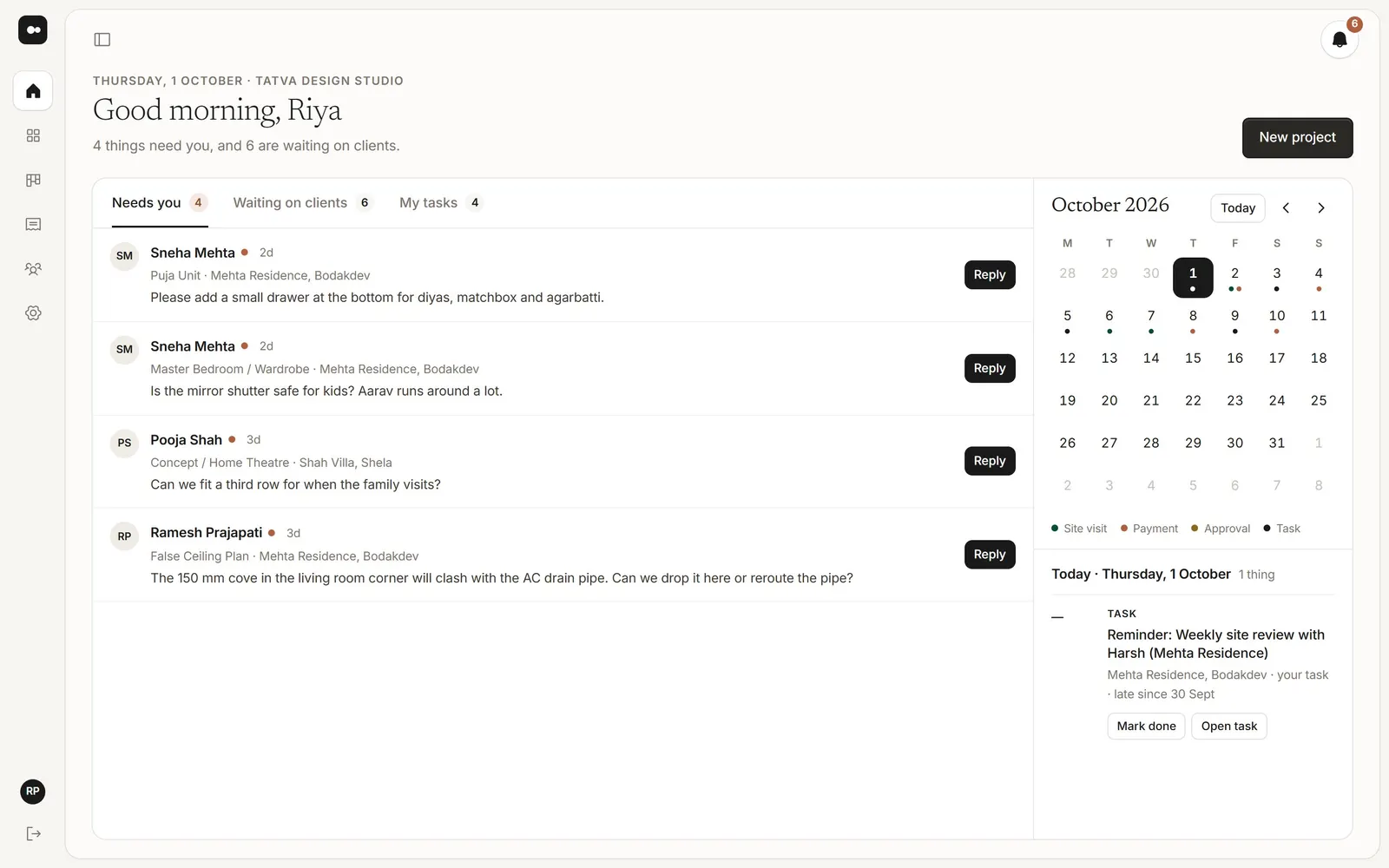Mark the weekly site review task done
The height and width of the screenshot is (868, 1389).
(x=1146, y=727)
